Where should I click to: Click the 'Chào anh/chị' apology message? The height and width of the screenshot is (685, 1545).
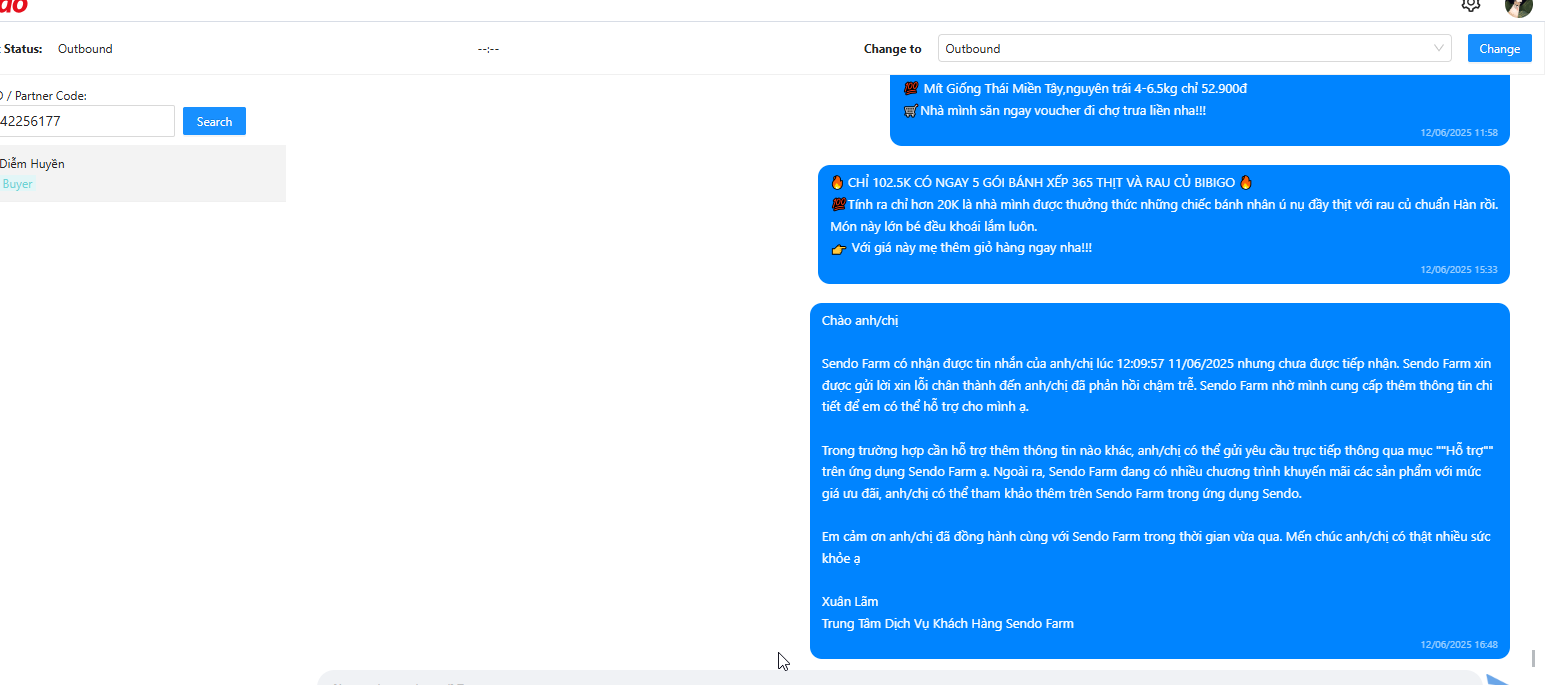(1159, 481)
